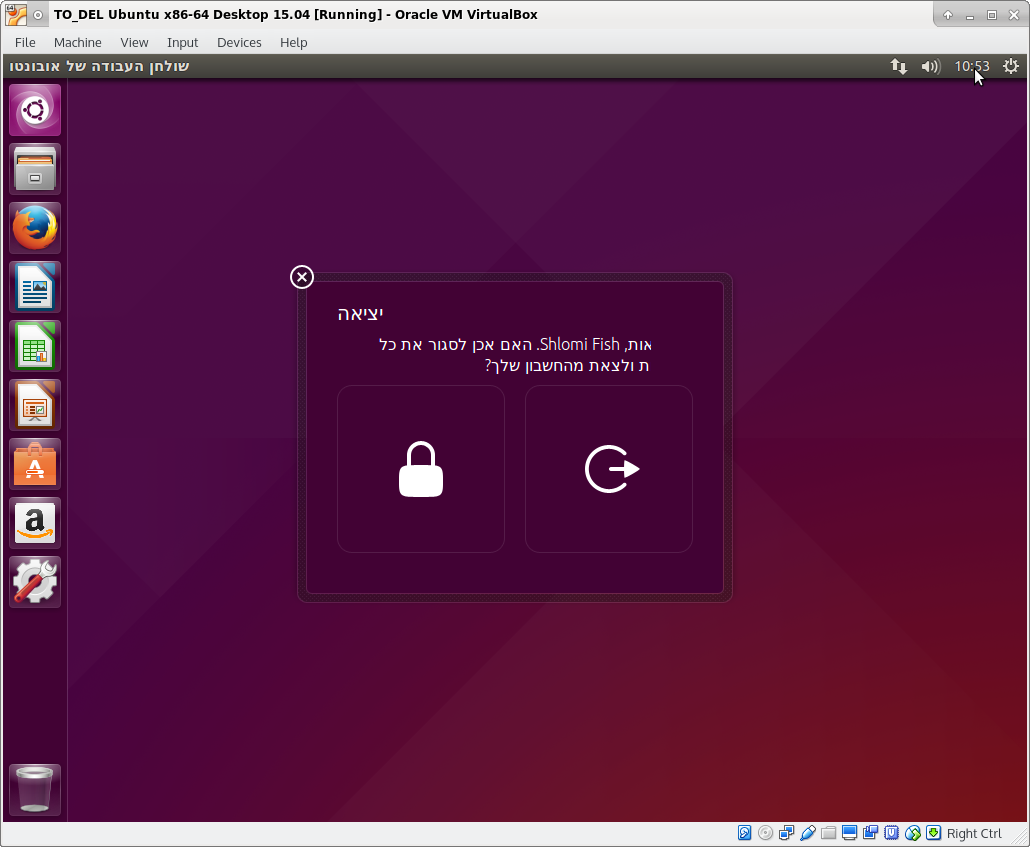Open Ubuntu Software Center
The height and width of the screenshot is (847, 1030).
pyautogui.click(x=35, y=464)
